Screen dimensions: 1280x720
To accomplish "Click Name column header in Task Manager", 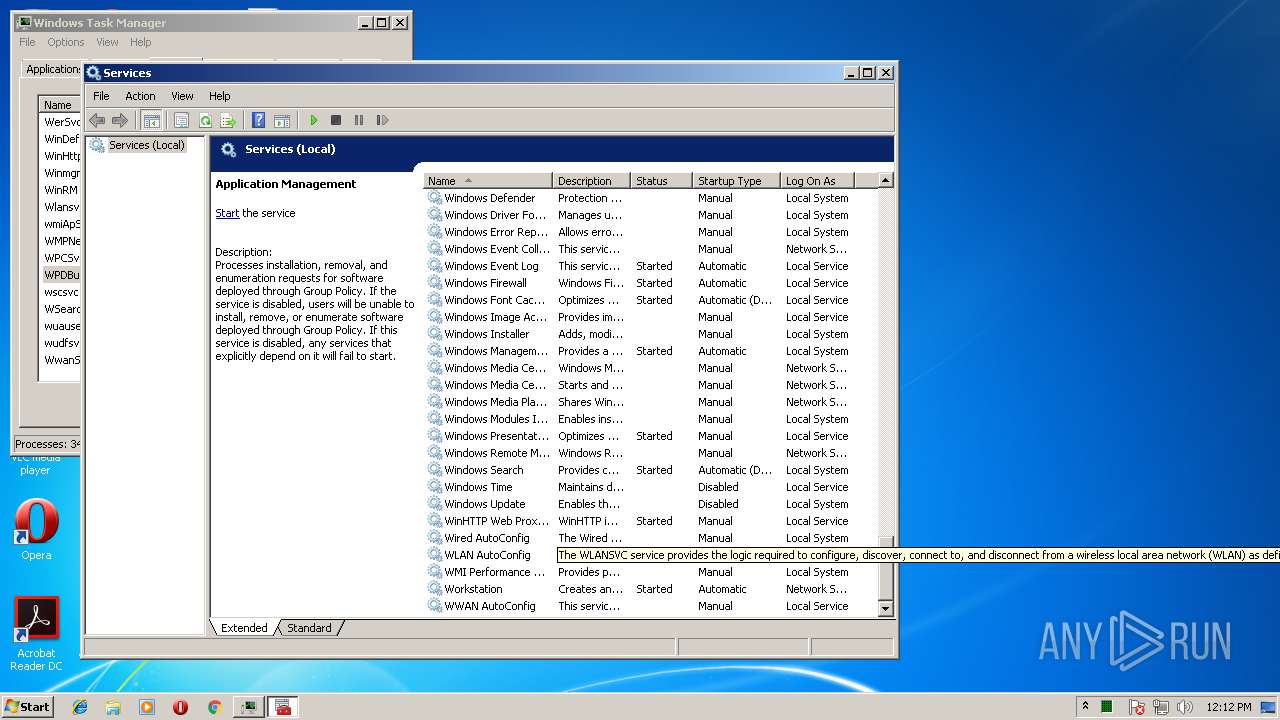I will click(60, 105).
